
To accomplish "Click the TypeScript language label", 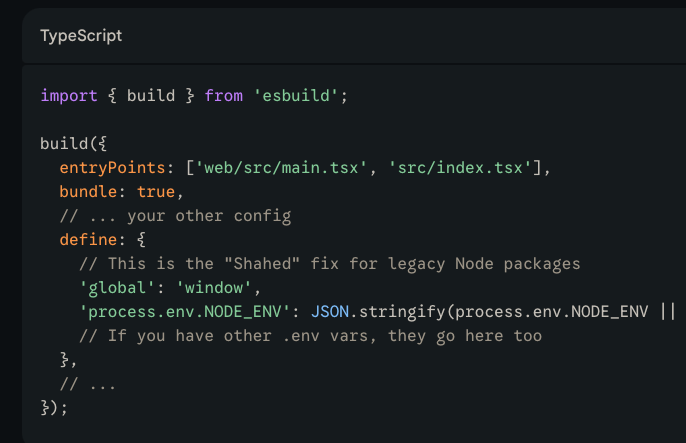I will click(x=80, y=36).
